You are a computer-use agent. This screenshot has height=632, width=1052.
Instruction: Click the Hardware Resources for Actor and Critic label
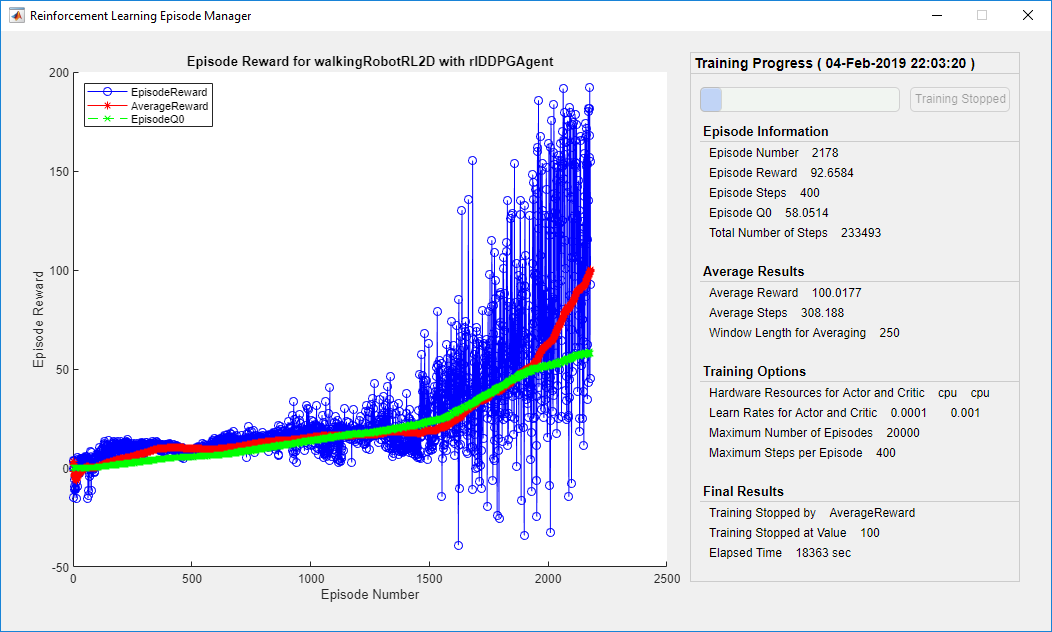(x=817, y=393)
